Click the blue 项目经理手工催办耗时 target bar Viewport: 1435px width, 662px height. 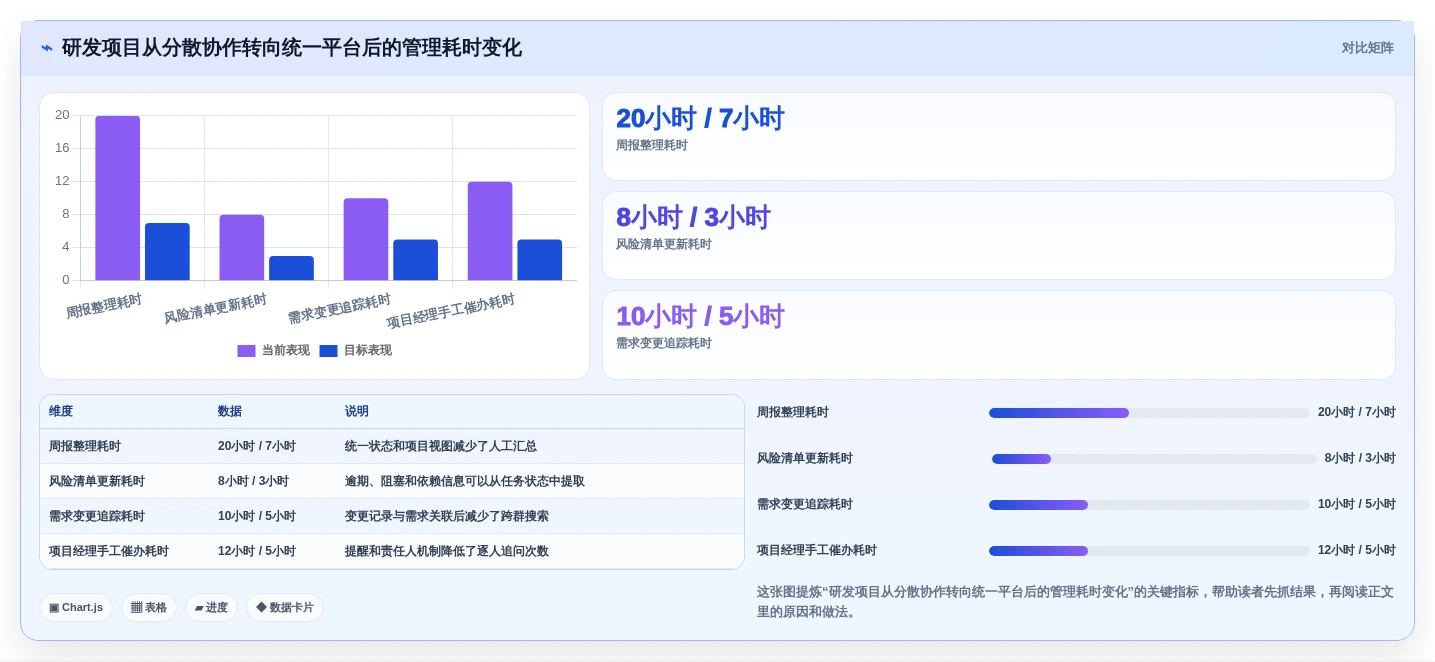(x=539, y=260)
